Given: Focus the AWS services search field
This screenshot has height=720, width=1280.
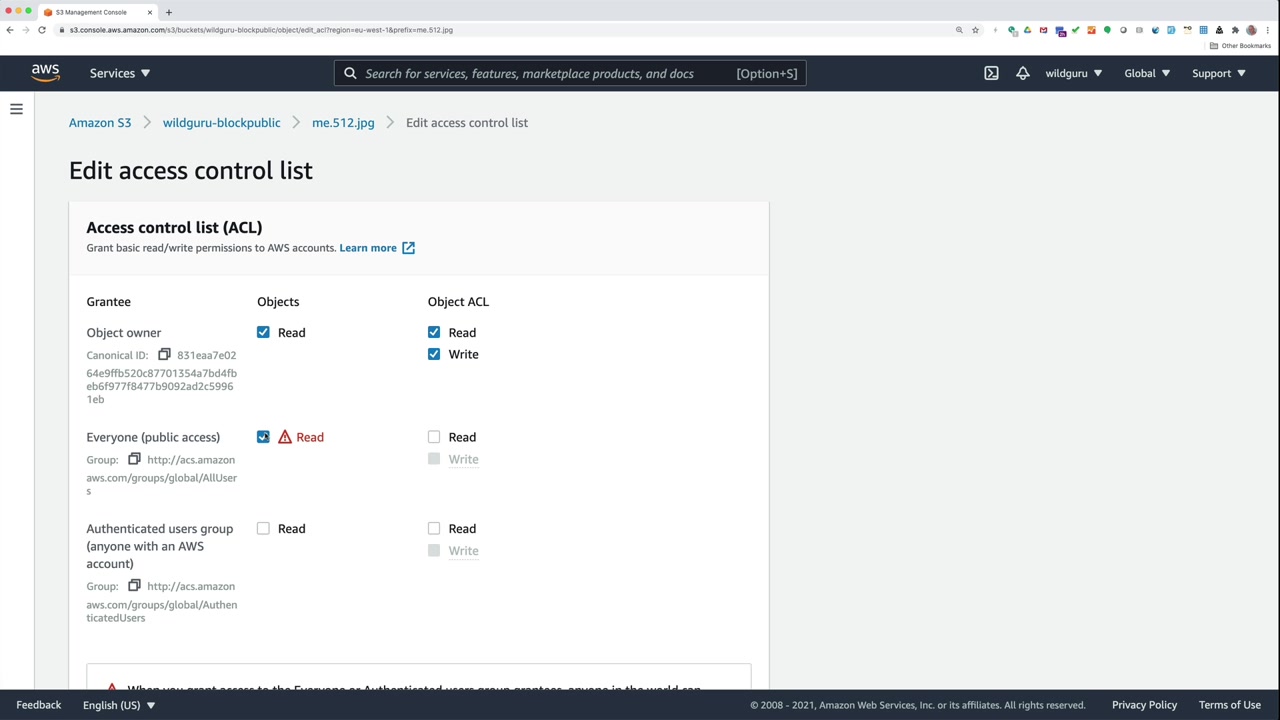Looking at the screenshot, I should [570, 73].
